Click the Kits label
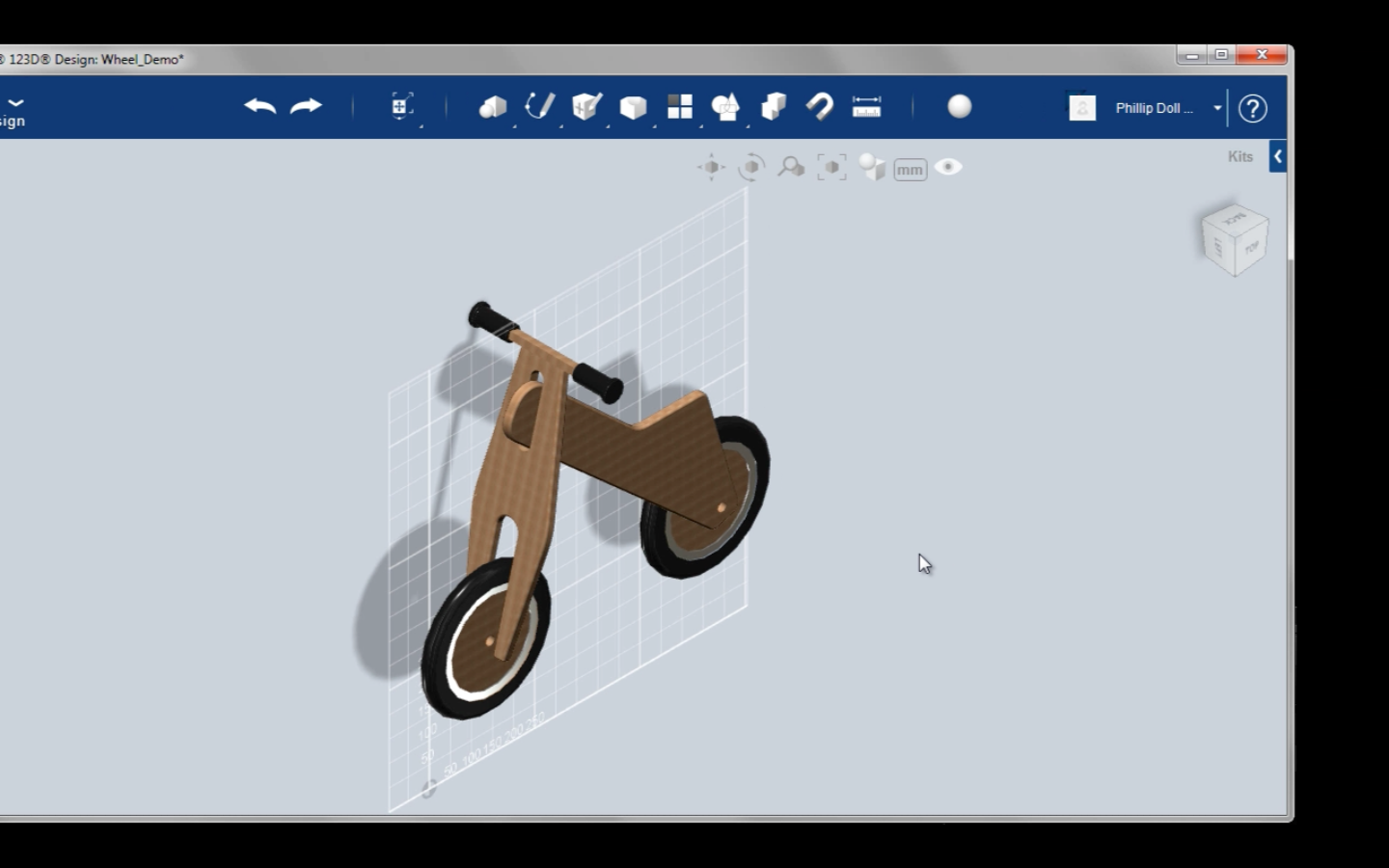The image size is (1389, 868). pyautogui.click(x=1240, y=156)
